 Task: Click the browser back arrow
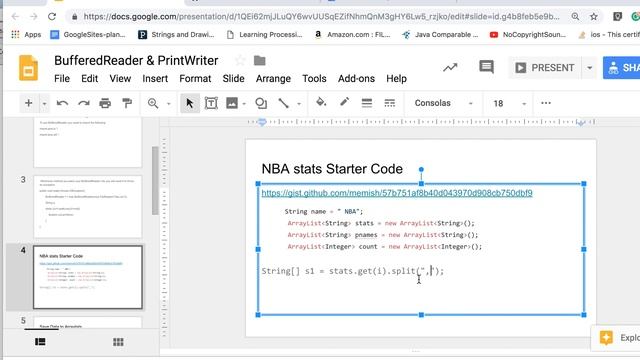[x=15, y=17]
